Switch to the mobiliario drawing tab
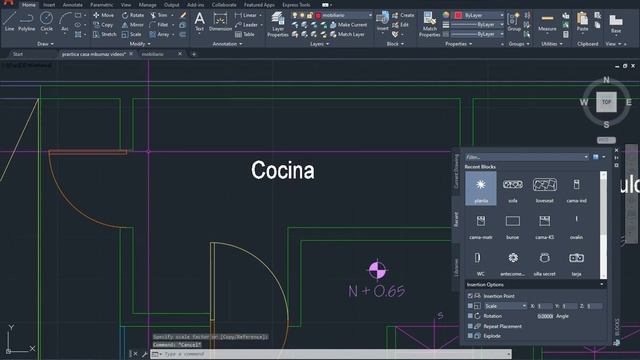 pos(153,54)
